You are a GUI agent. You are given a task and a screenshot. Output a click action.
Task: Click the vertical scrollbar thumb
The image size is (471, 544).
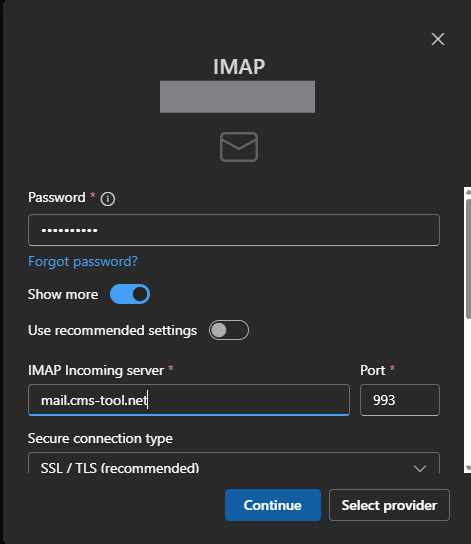[468, 258]
